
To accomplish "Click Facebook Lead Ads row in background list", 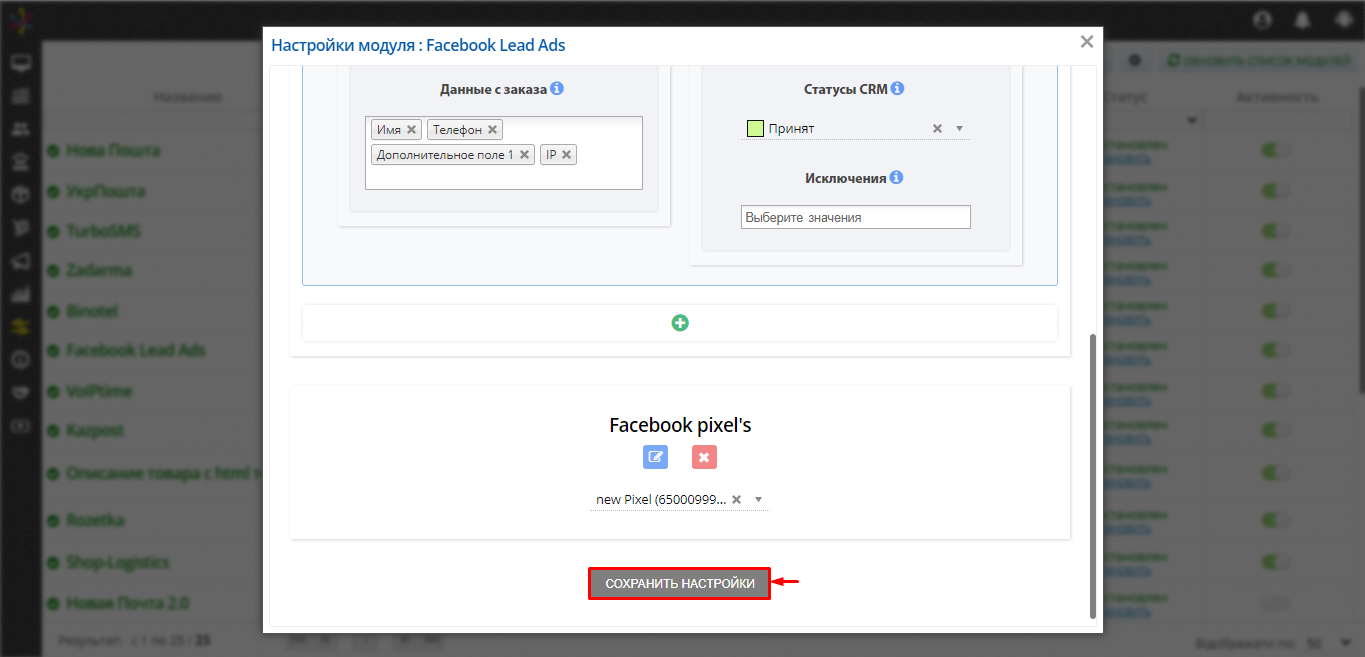I will (135, 350).
